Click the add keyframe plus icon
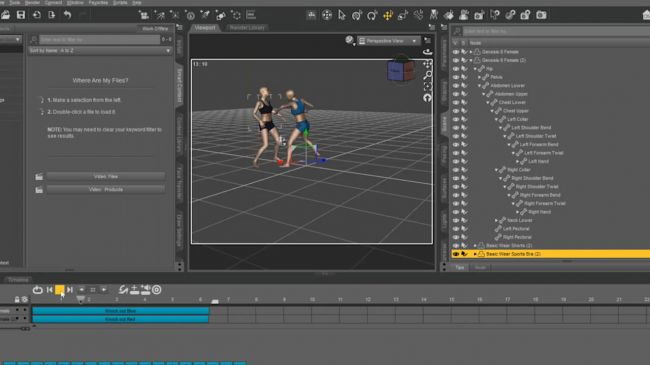Image resolution: width=650 pixels, height=365 pixels. point(134,290)
